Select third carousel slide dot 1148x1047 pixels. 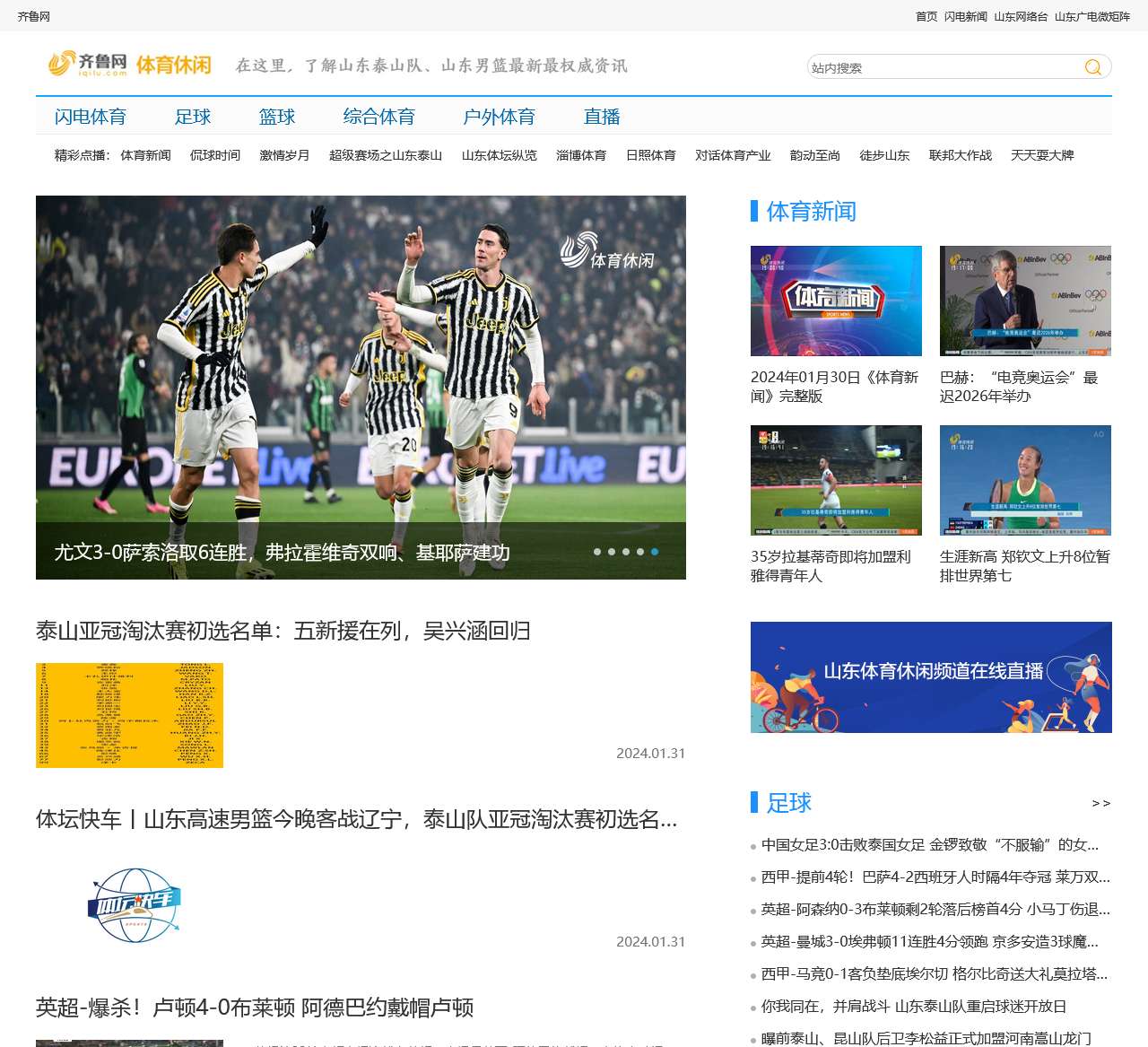pos(626,552)
